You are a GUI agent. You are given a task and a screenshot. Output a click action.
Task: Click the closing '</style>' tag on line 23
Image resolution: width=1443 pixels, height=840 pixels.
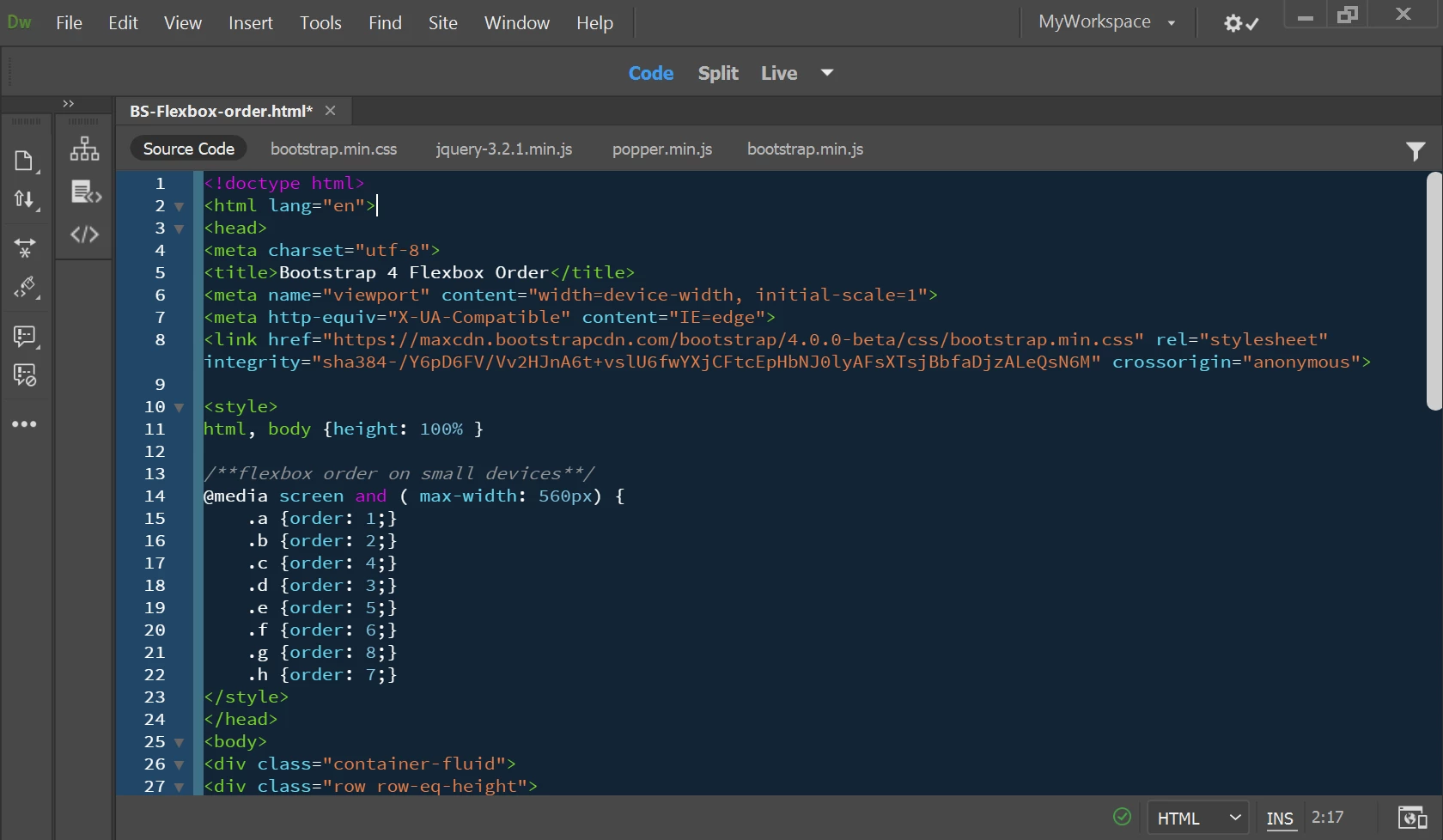(x=247, y=697)
